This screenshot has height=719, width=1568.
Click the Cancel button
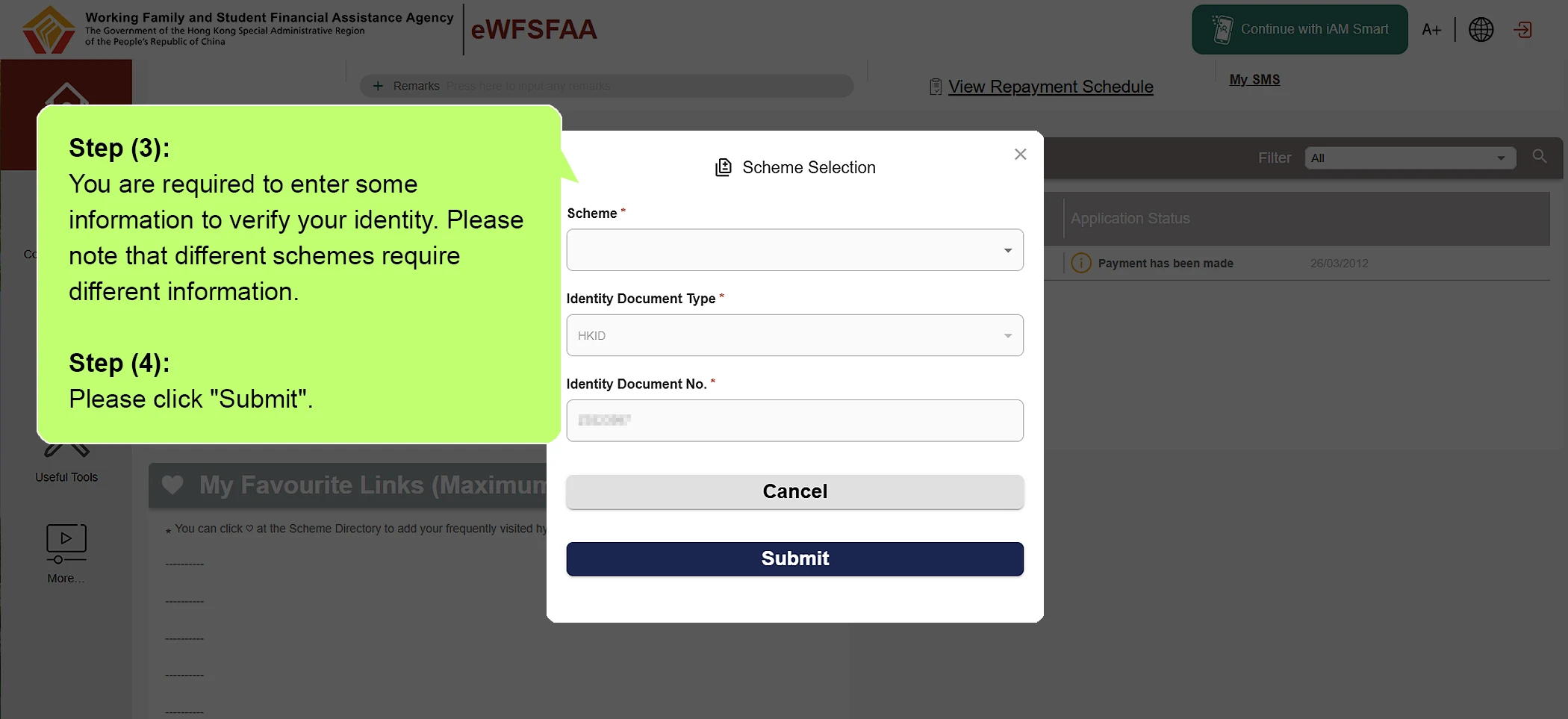tap(794, 491)
